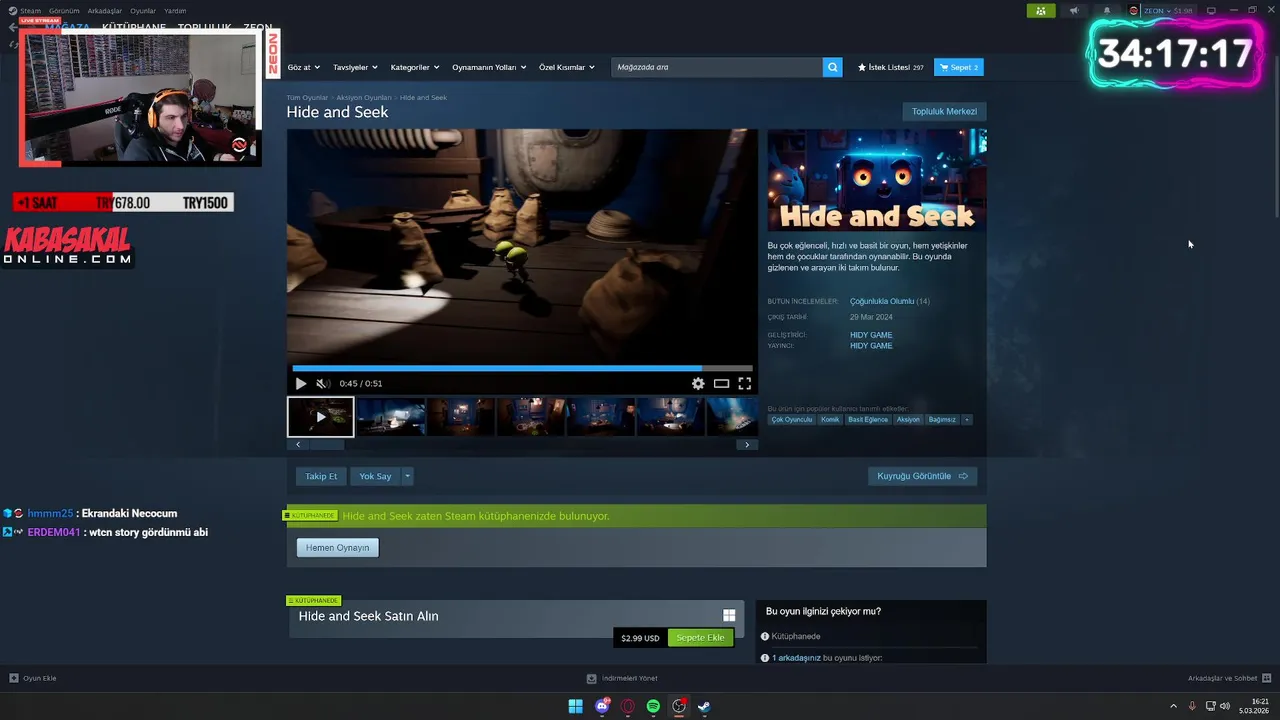Click the green friends icon button
This screenshot has height=720, width=1280.
[1041, 11]
